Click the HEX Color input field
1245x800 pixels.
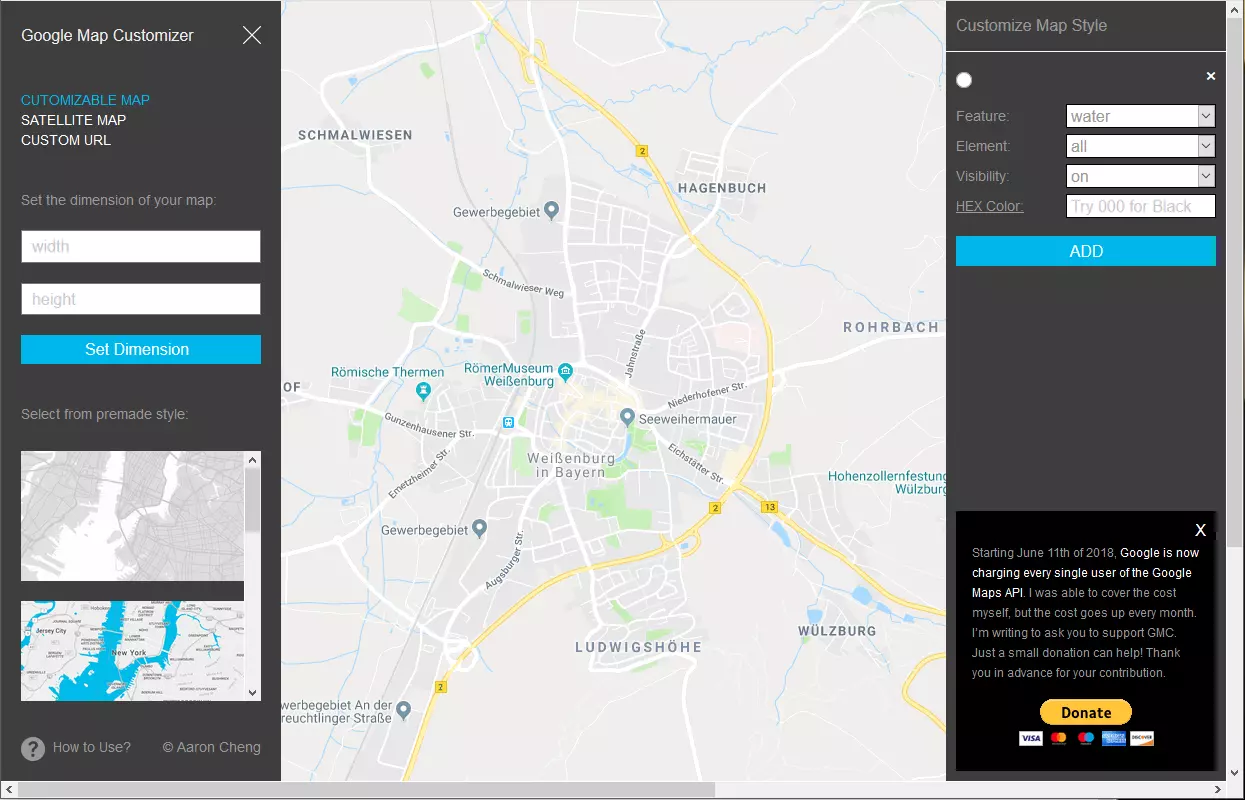point(1140,206)
